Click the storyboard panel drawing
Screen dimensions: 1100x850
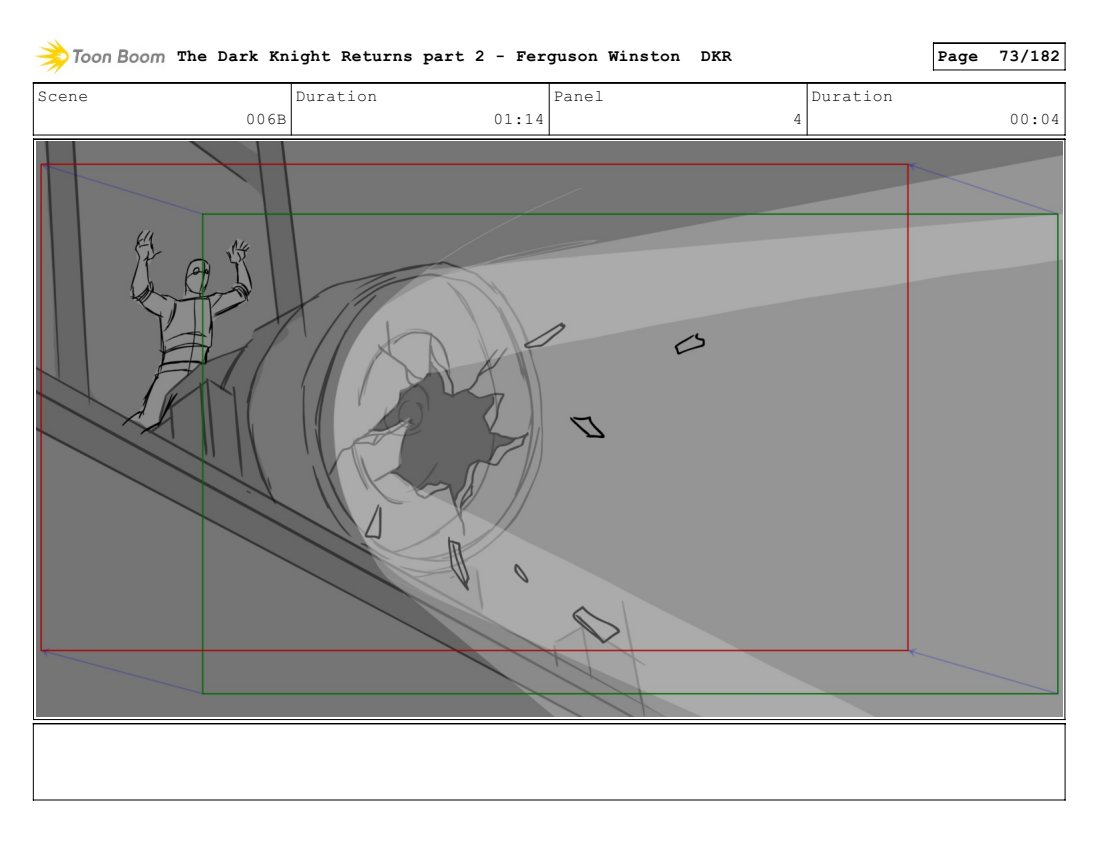[x=549, y=429]
